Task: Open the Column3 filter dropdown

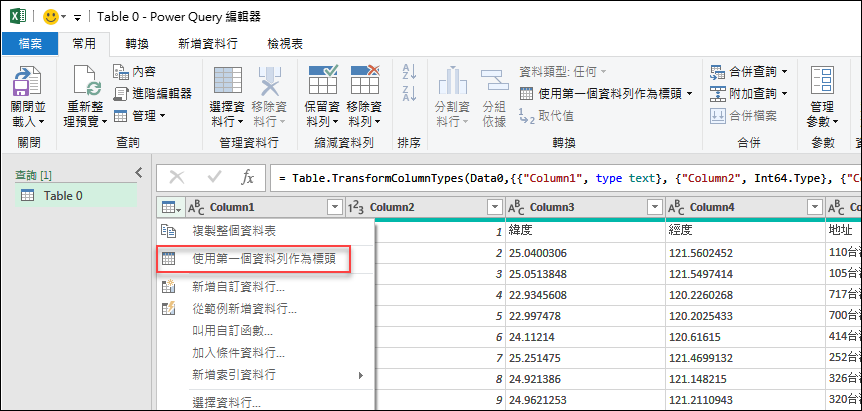Action: [654, 207]
